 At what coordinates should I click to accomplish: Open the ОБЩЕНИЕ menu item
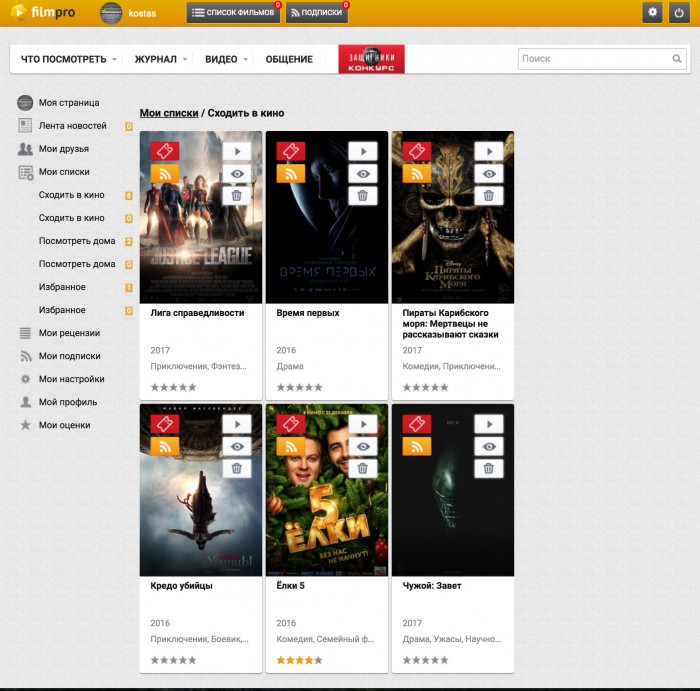(x=289, y=59)
